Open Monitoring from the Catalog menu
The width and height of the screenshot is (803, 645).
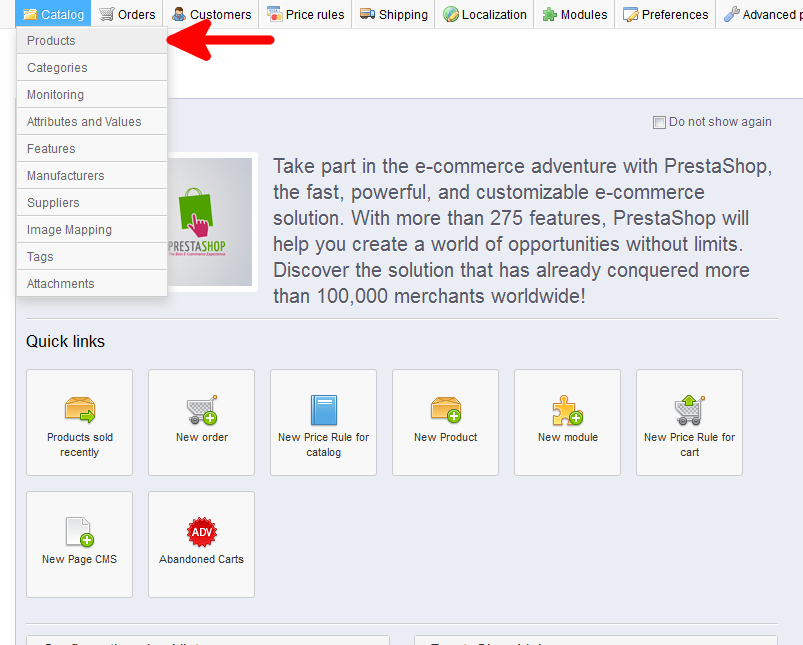(x=92, y=95)
